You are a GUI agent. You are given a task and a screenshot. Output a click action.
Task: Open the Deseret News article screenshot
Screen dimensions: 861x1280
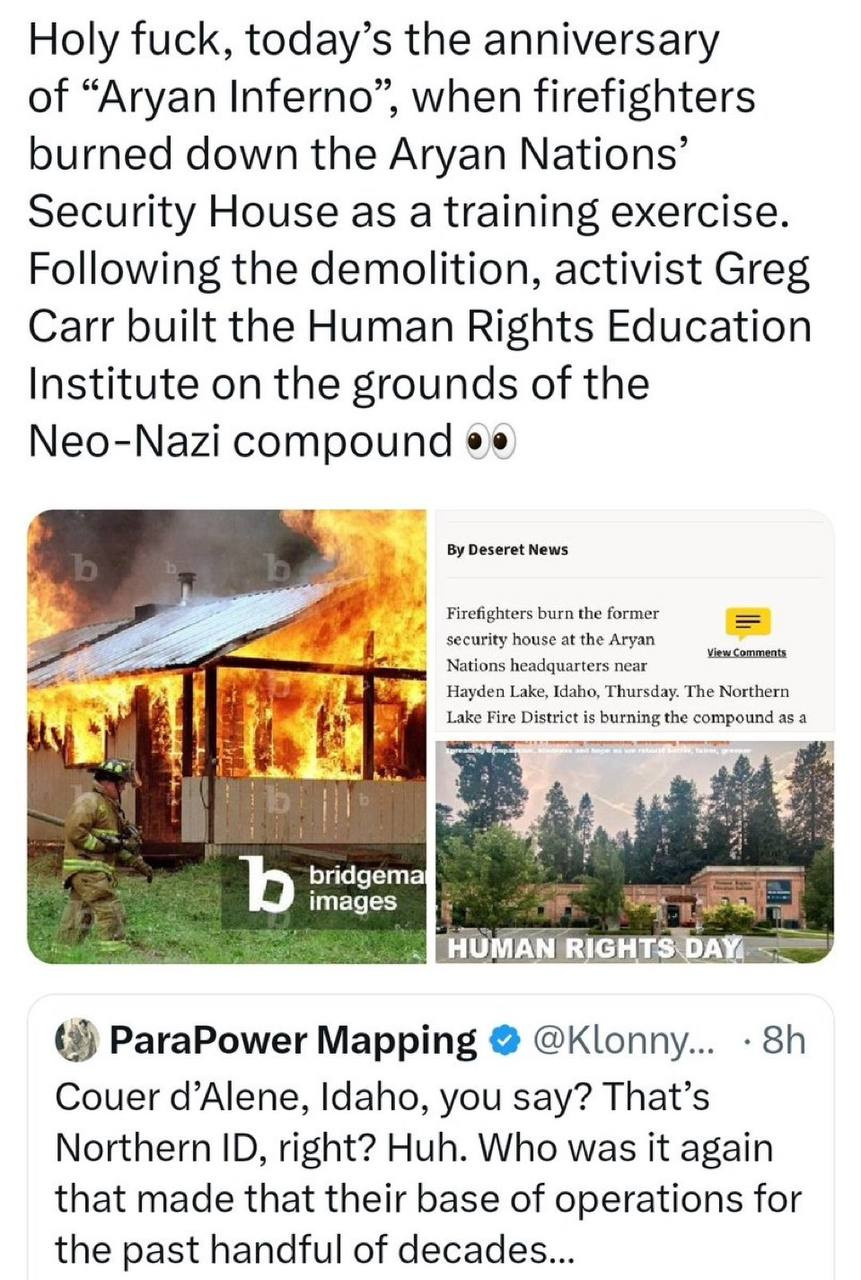coord(632,625)
